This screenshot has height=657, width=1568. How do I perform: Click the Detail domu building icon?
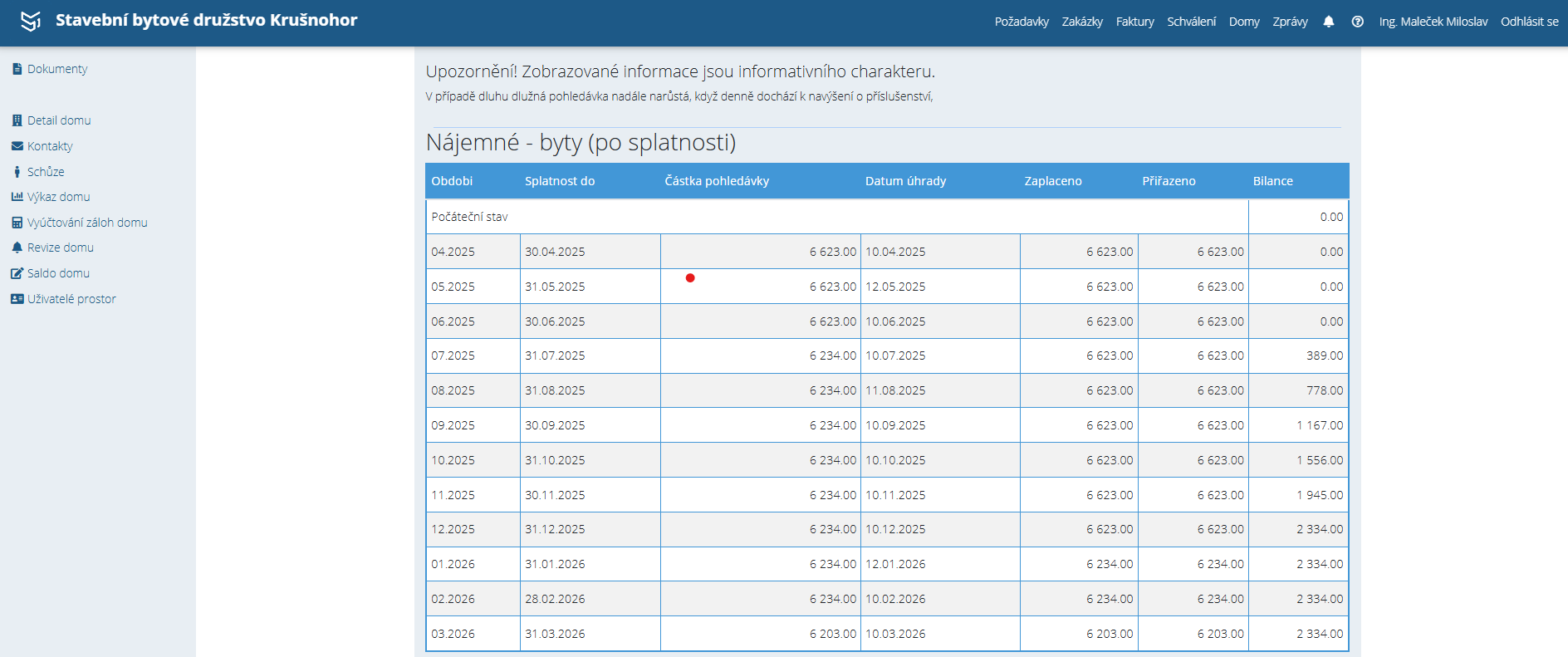point(17,120)
